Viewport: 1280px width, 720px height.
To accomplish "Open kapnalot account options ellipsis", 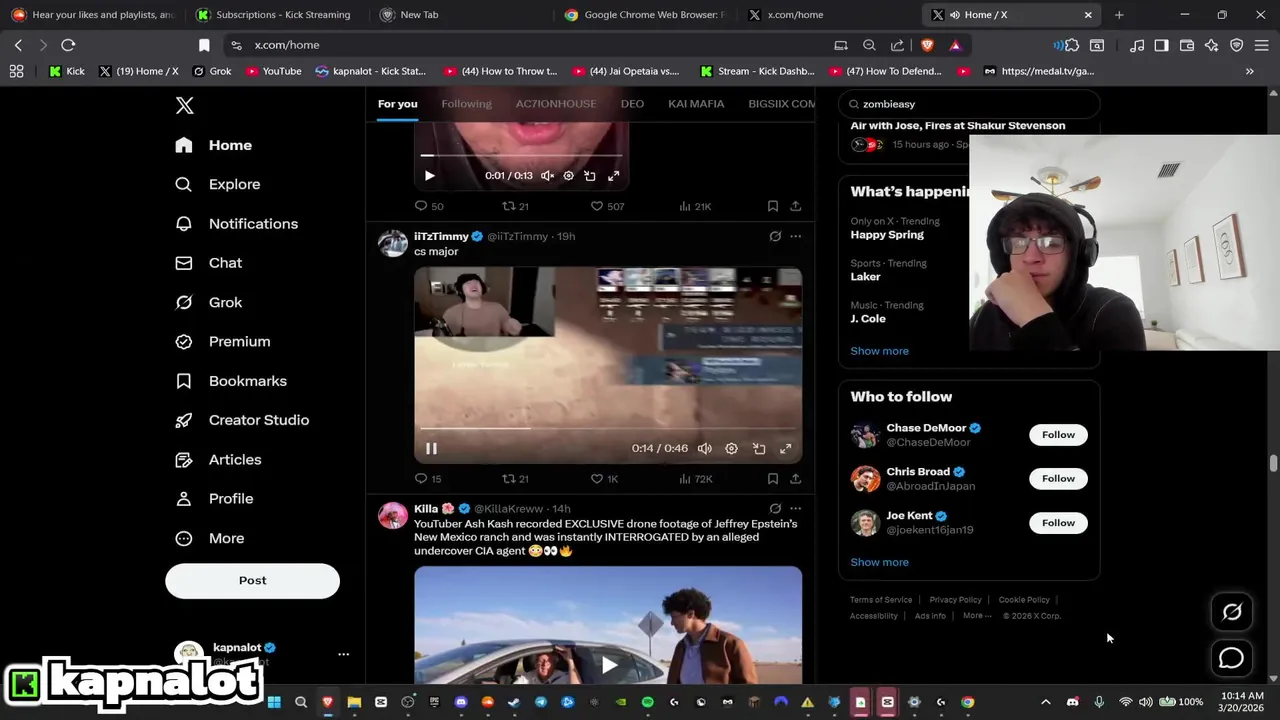I will pos(343,654).
